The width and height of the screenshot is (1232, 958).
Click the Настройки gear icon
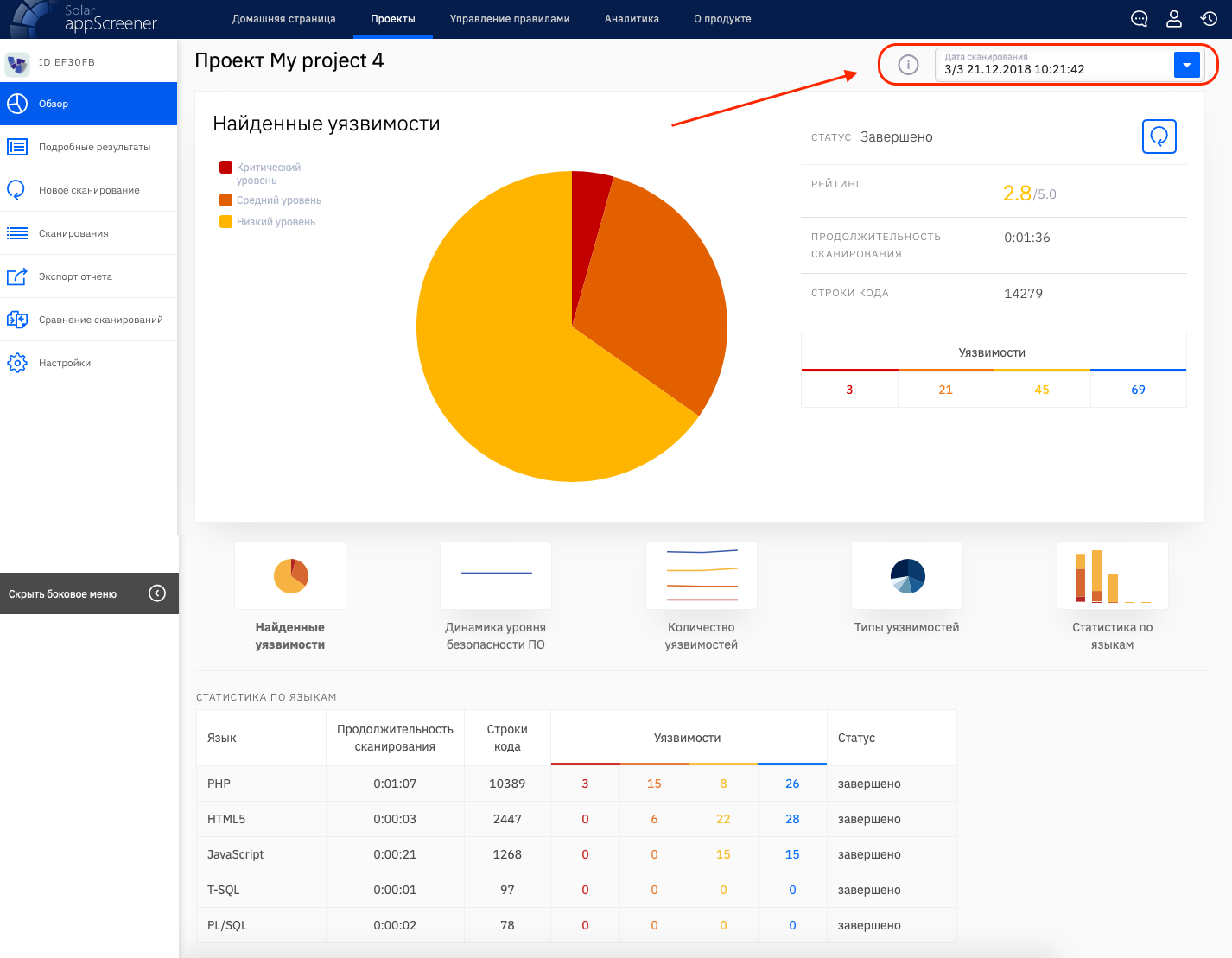point(17,363)
